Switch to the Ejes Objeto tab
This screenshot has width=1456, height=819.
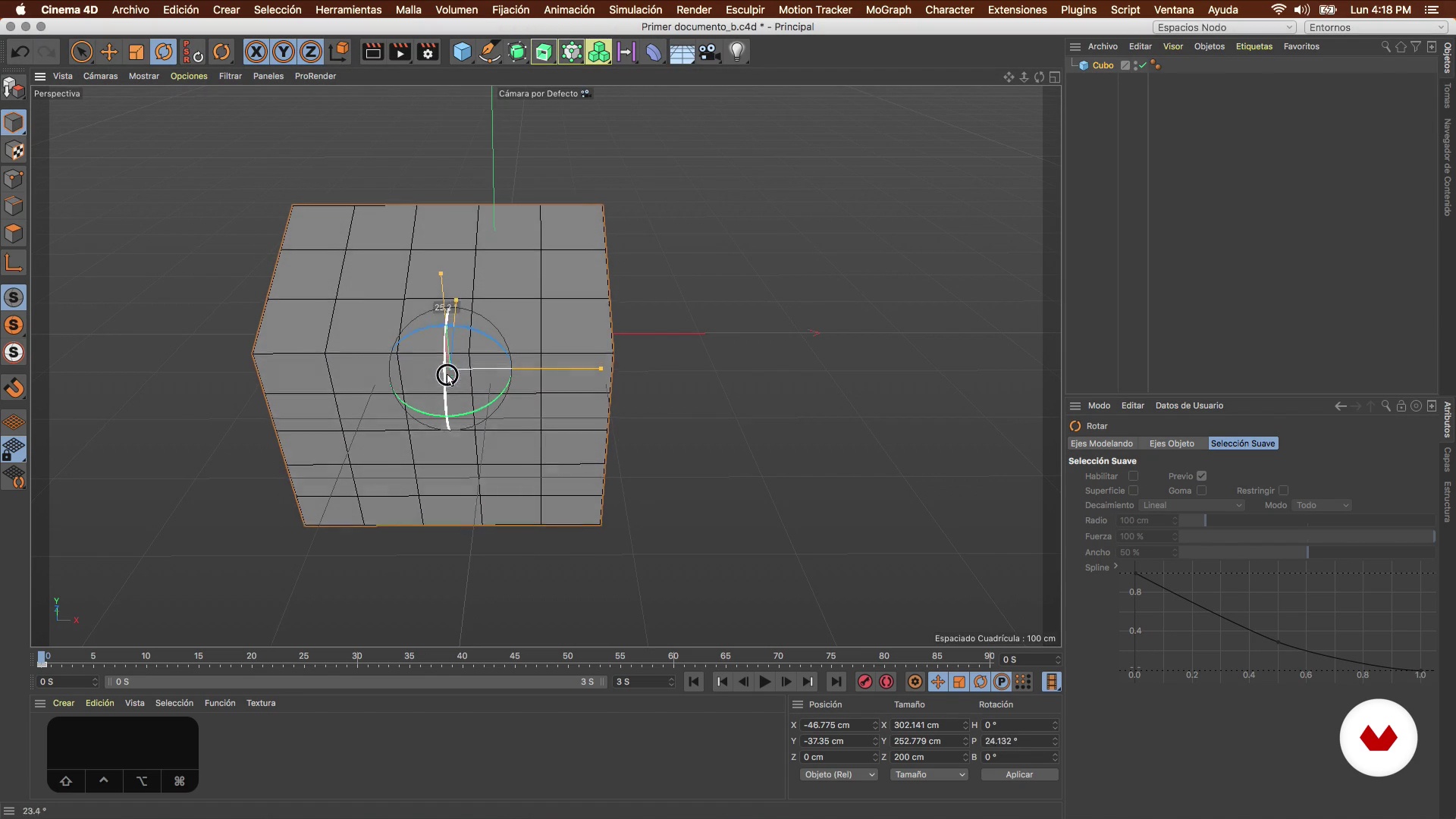[x=1171, y=444]
